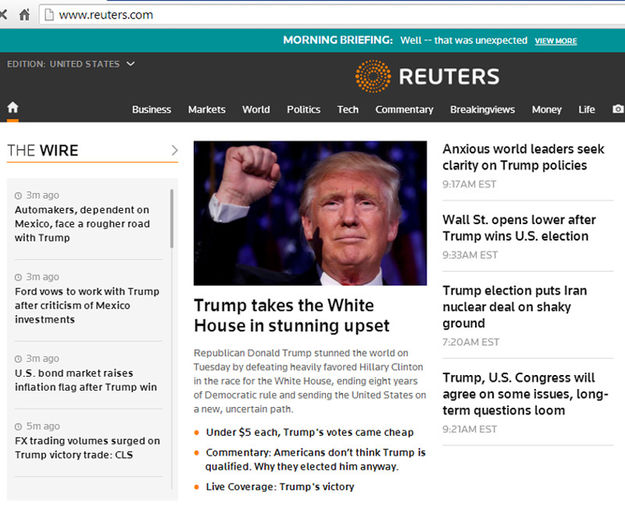
Task: Open 'Under $5 each, Trump's votes came cheap'
Action: pos(309,432)
